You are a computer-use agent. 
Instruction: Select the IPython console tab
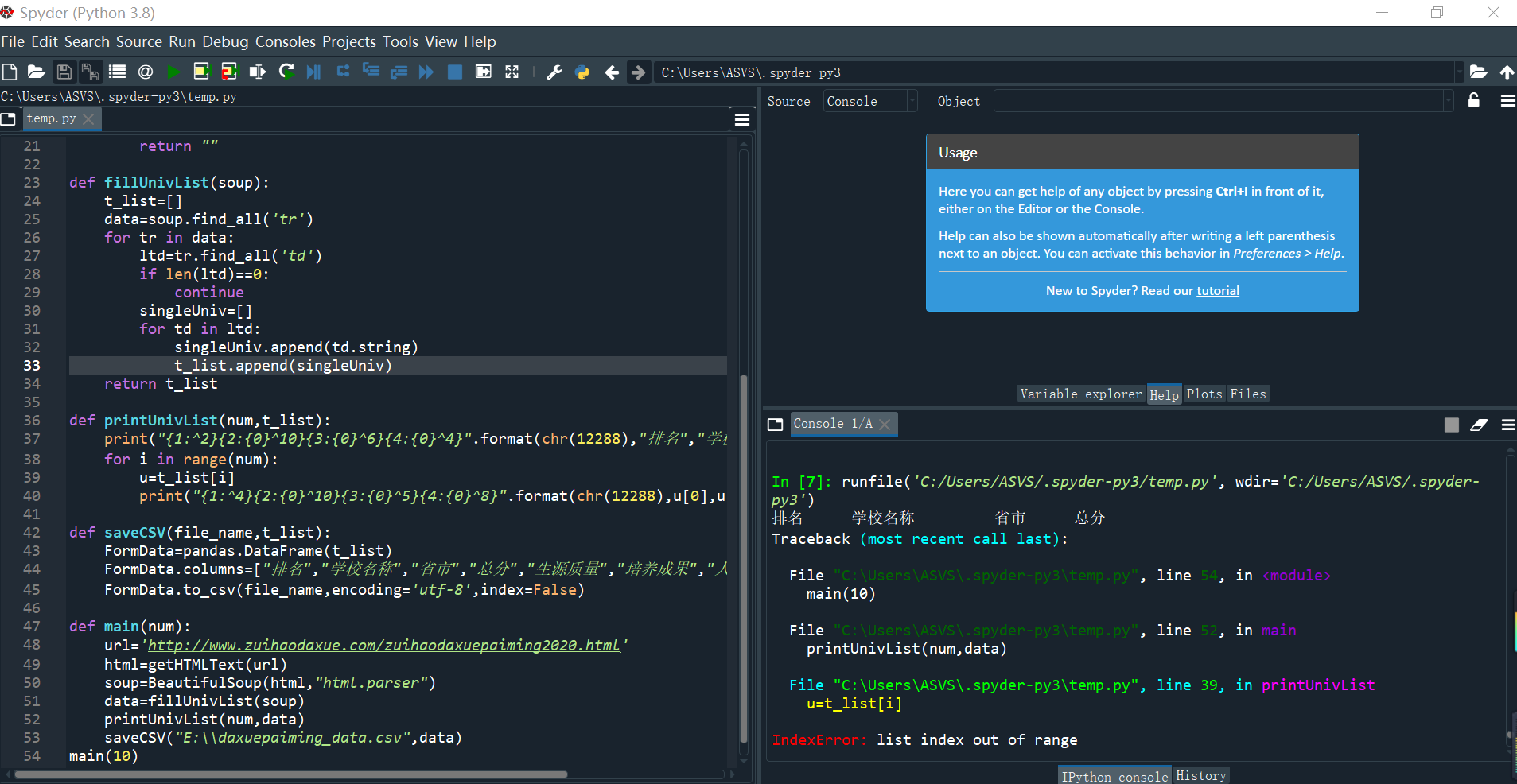(1115, 775)
